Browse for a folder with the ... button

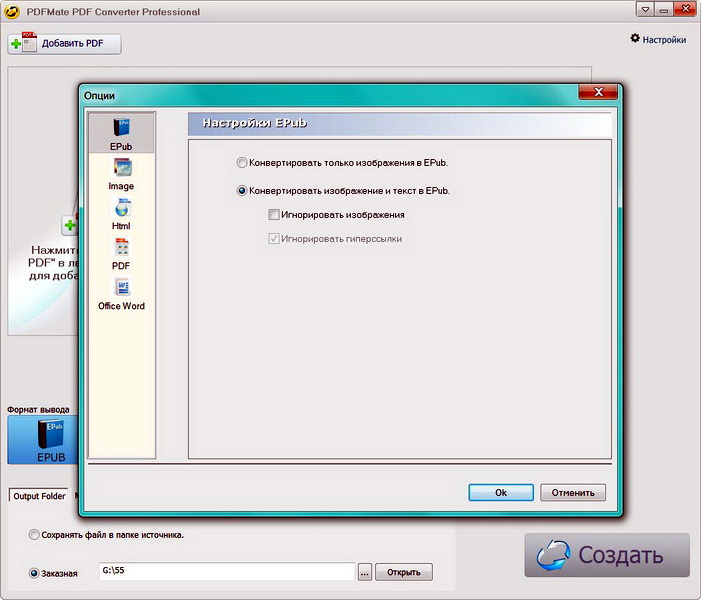pyautogui.click(x=365, y=573)
